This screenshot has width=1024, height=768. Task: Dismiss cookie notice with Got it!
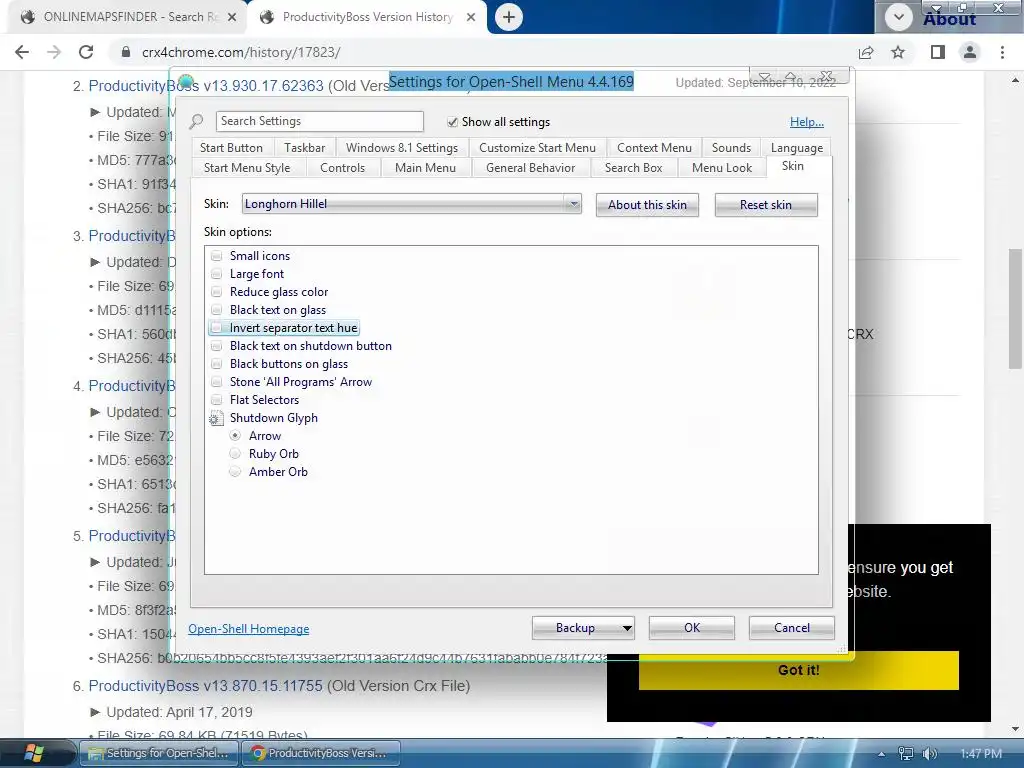[x=799, y=670]
